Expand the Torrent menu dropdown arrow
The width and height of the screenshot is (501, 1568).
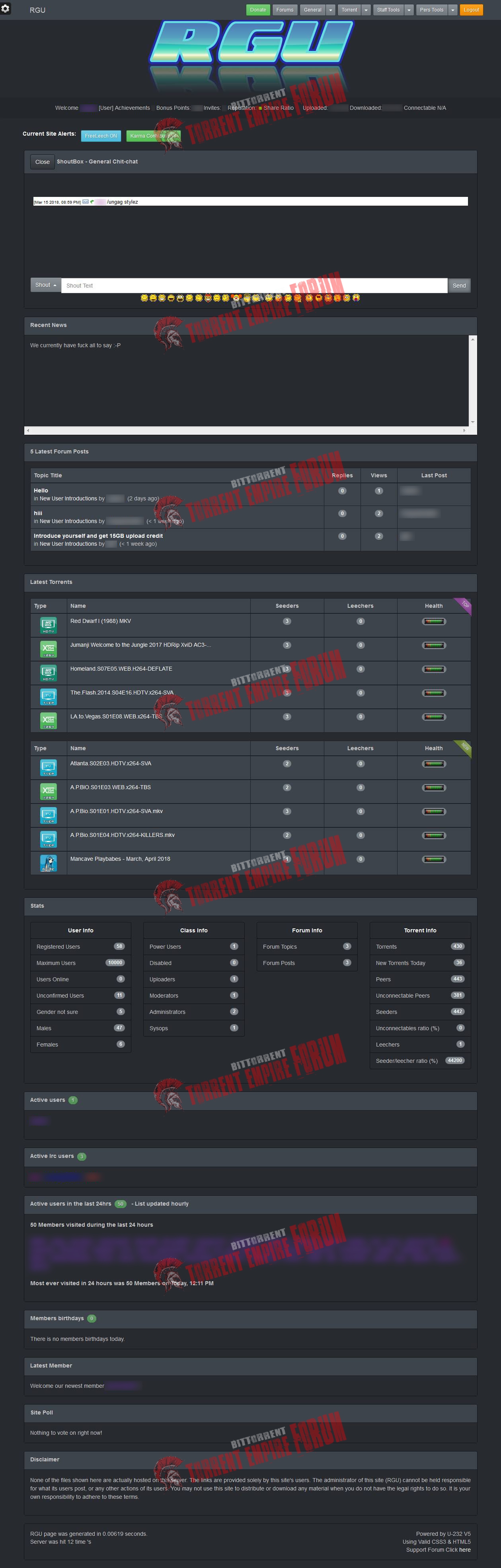click(x=366, y=10)
